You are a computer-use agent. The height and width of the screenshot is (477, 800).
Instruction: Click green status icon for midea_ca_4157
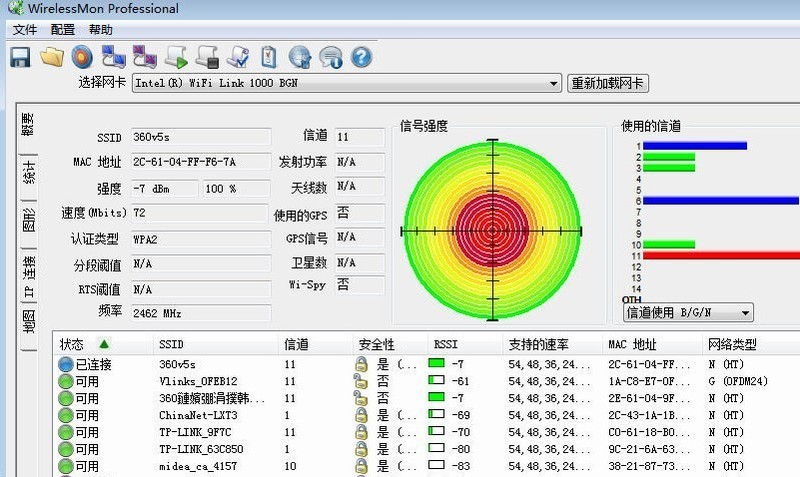point(66,466)
